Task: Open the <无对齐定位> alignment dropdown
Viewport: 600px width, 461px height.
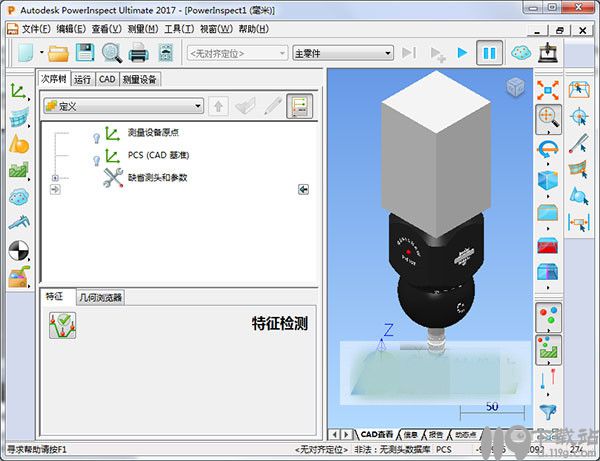Action: [x=237, y=53]
